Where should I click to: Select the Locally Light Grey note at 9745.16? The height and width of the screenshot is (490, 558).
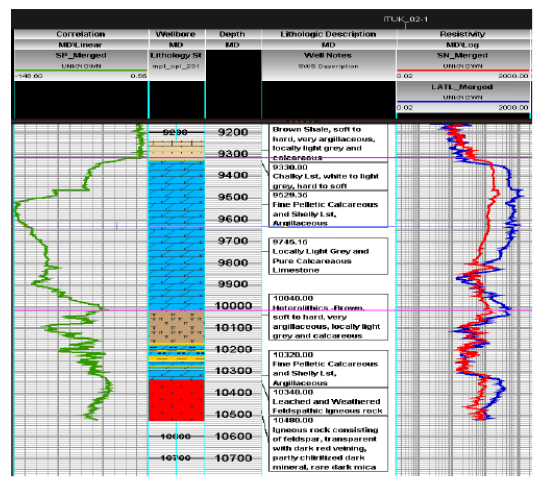[328, 256]
